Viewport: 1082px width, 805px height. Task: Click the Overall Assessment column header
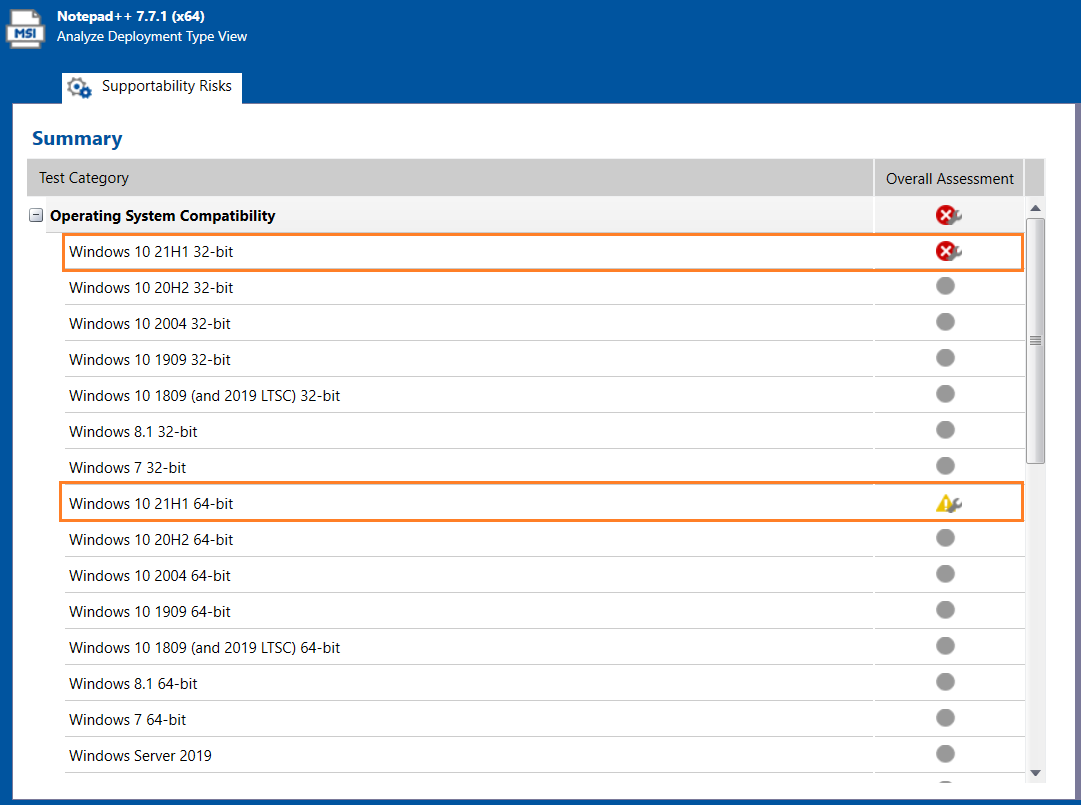pos(950,178)
